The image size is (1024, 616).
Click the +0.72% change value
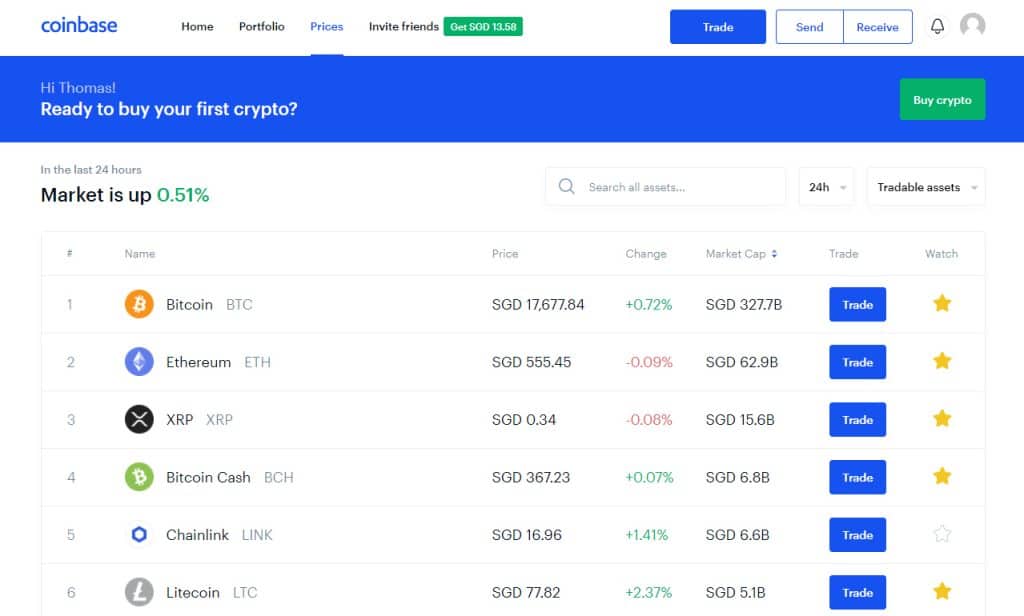648,304
